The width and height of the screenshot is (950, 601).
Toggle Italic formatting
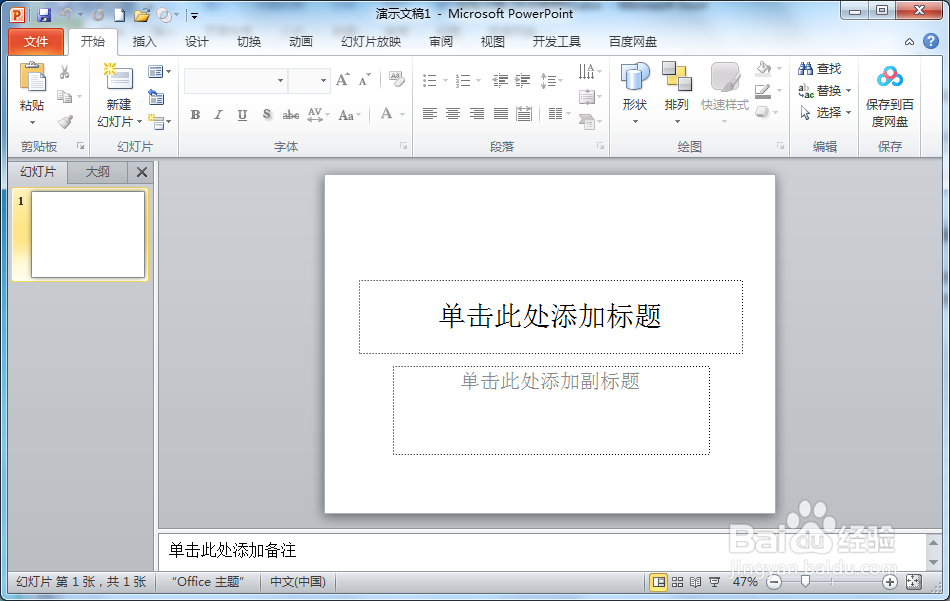(x=218, y=115)
